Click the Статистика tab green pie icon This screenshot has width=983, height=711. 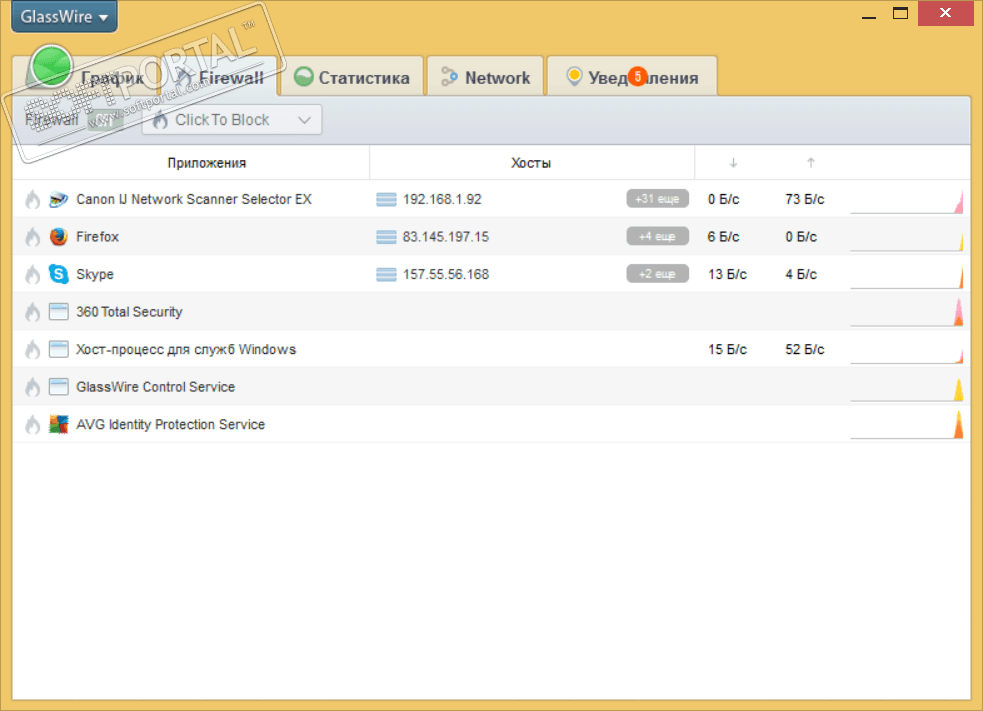coord(303,76)
